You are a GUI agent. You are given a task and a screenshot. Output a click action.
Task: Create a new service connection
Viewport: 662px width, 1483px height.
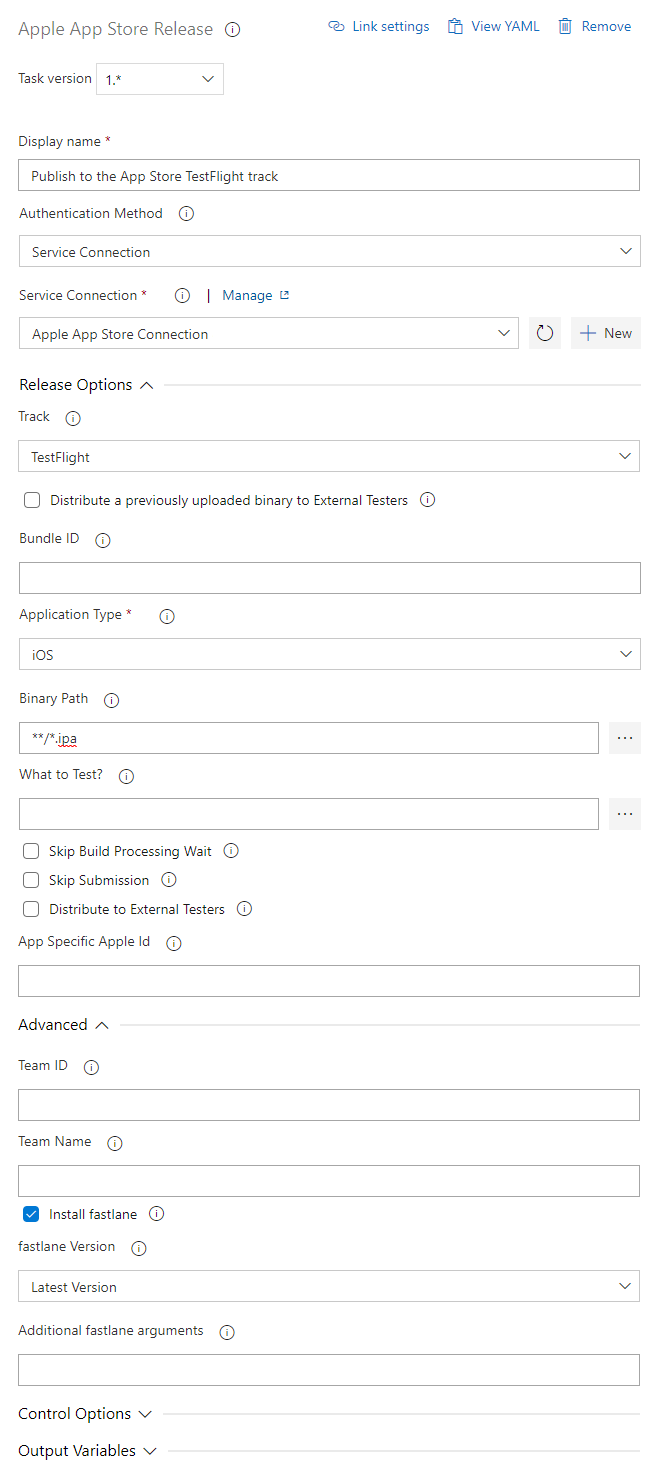(605, 333)
